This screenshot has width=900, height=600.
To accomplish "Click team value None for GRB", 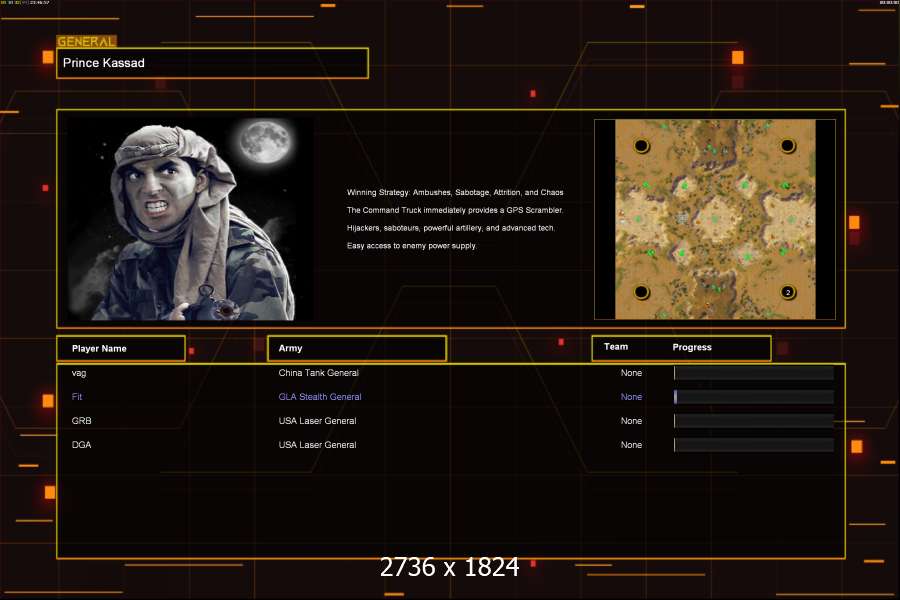I will click(631, 421).
